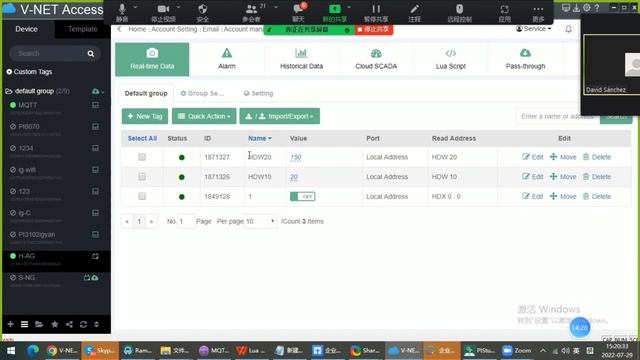
Task: Delete the HDW10 tag
Action: click(597, 177)
